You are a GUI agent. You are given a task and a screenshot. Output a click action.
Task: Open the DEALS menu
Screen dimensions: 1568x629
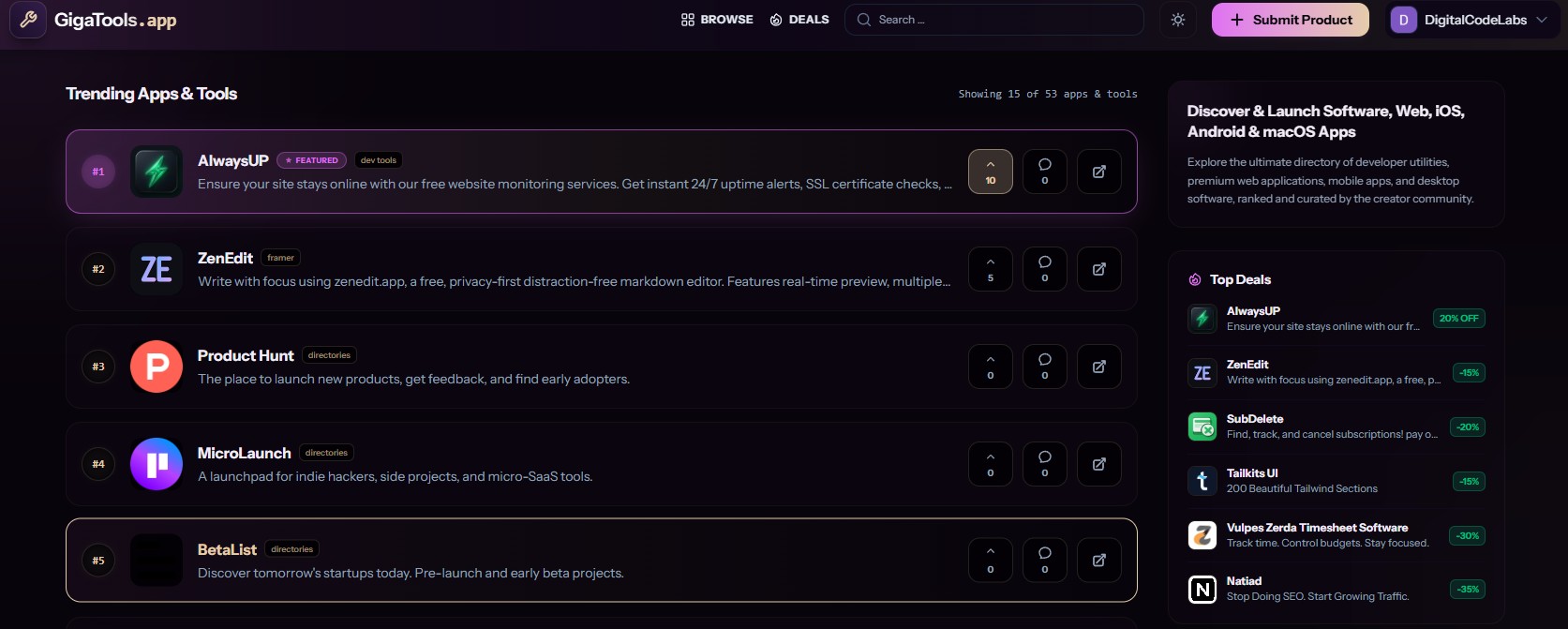(799, 20)
